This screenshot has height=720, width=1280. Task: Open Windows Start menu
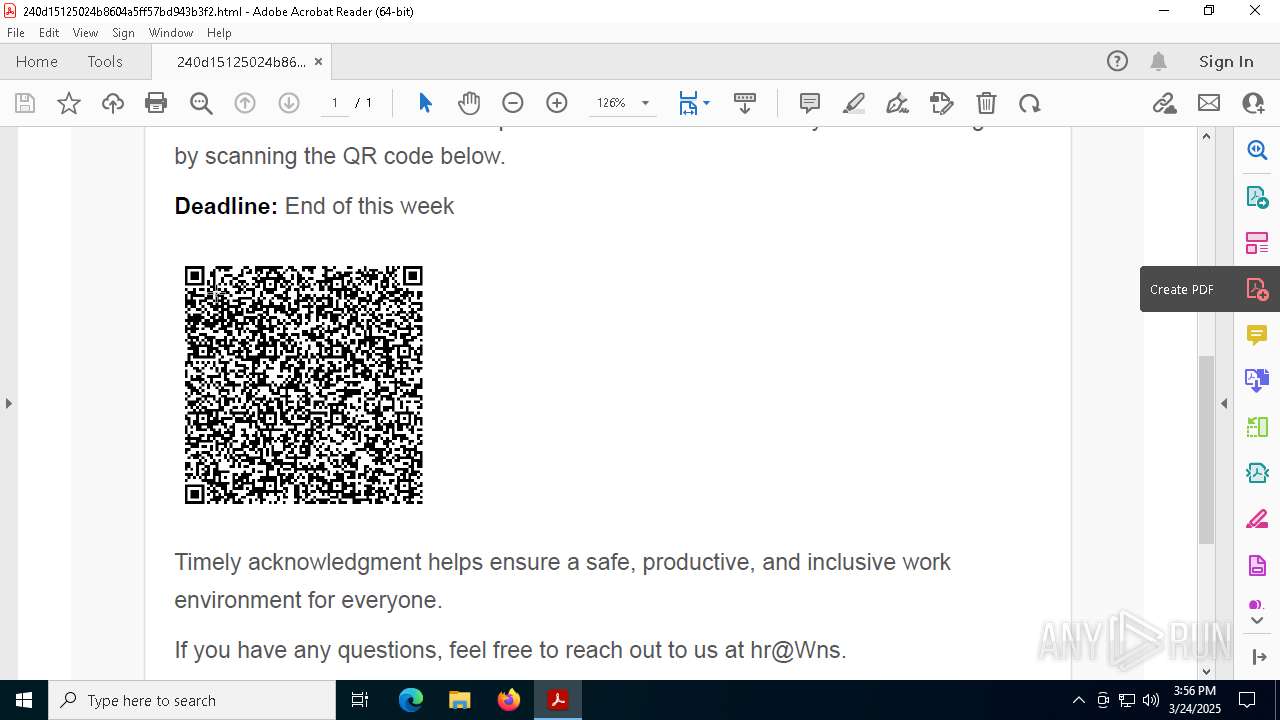[x=24, y=700]
